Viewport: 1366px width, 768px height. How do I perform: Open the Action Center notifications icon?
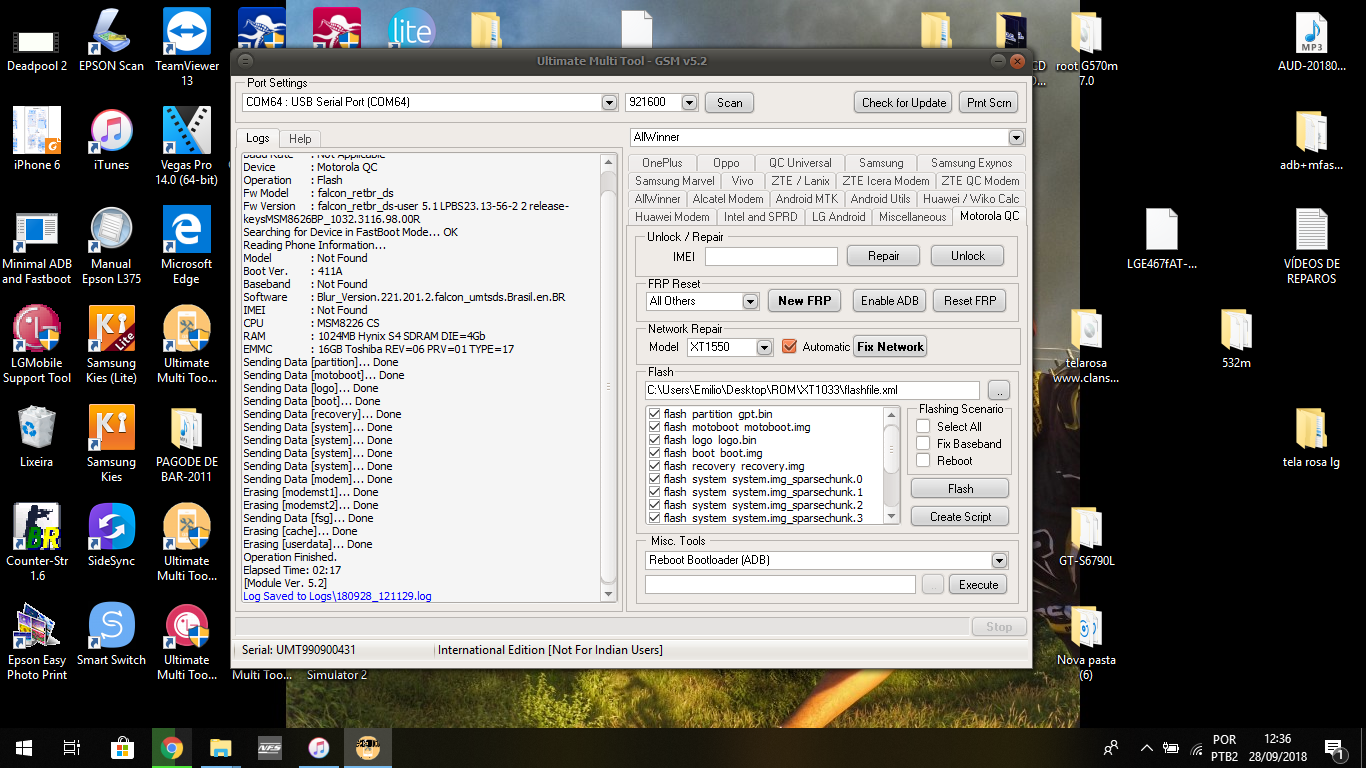point(1332,747)
